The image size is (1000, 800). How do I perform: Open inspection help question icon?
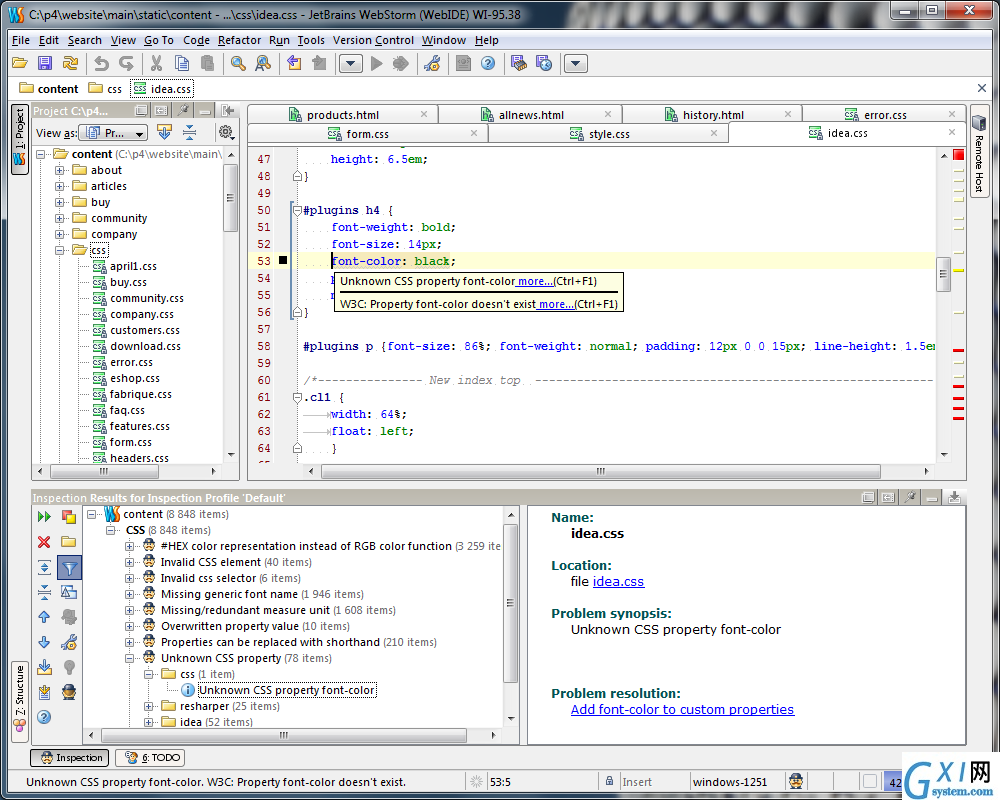coord(44,717)
